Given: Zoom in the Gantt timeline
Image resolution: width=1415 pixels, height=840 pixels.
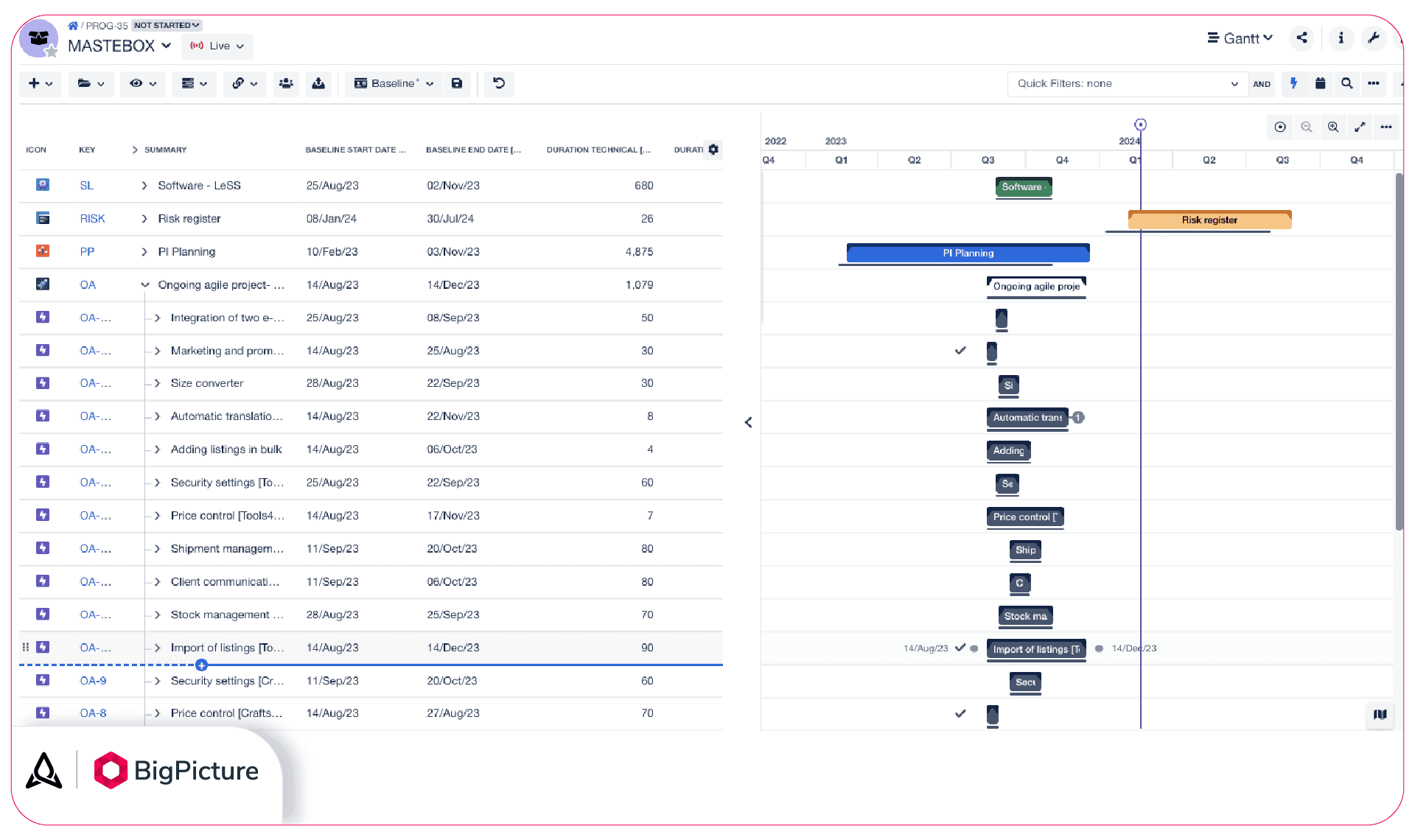Looking at the screenshot, I should 1333,127.
